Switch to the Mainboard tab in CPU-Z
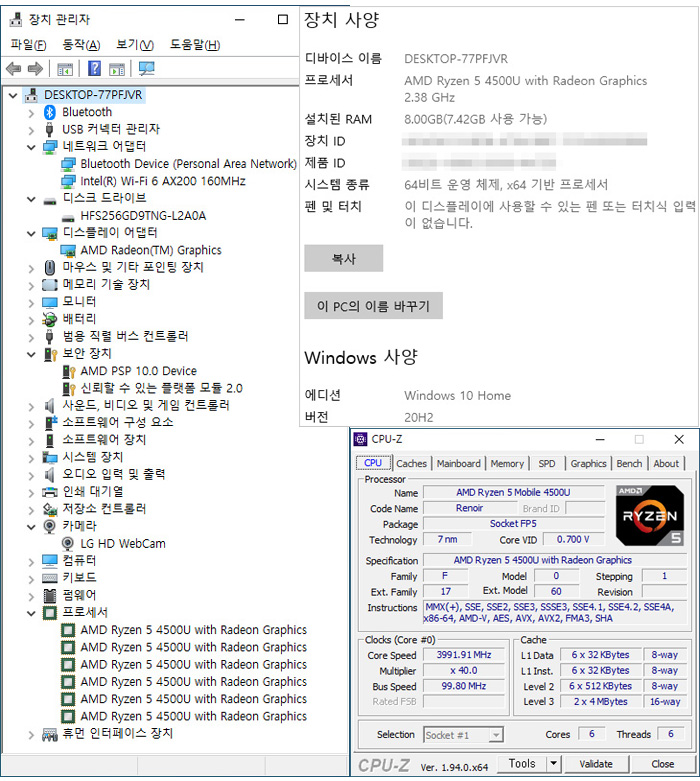Viewport: 700px width, 781px height. tap(458, 463)
